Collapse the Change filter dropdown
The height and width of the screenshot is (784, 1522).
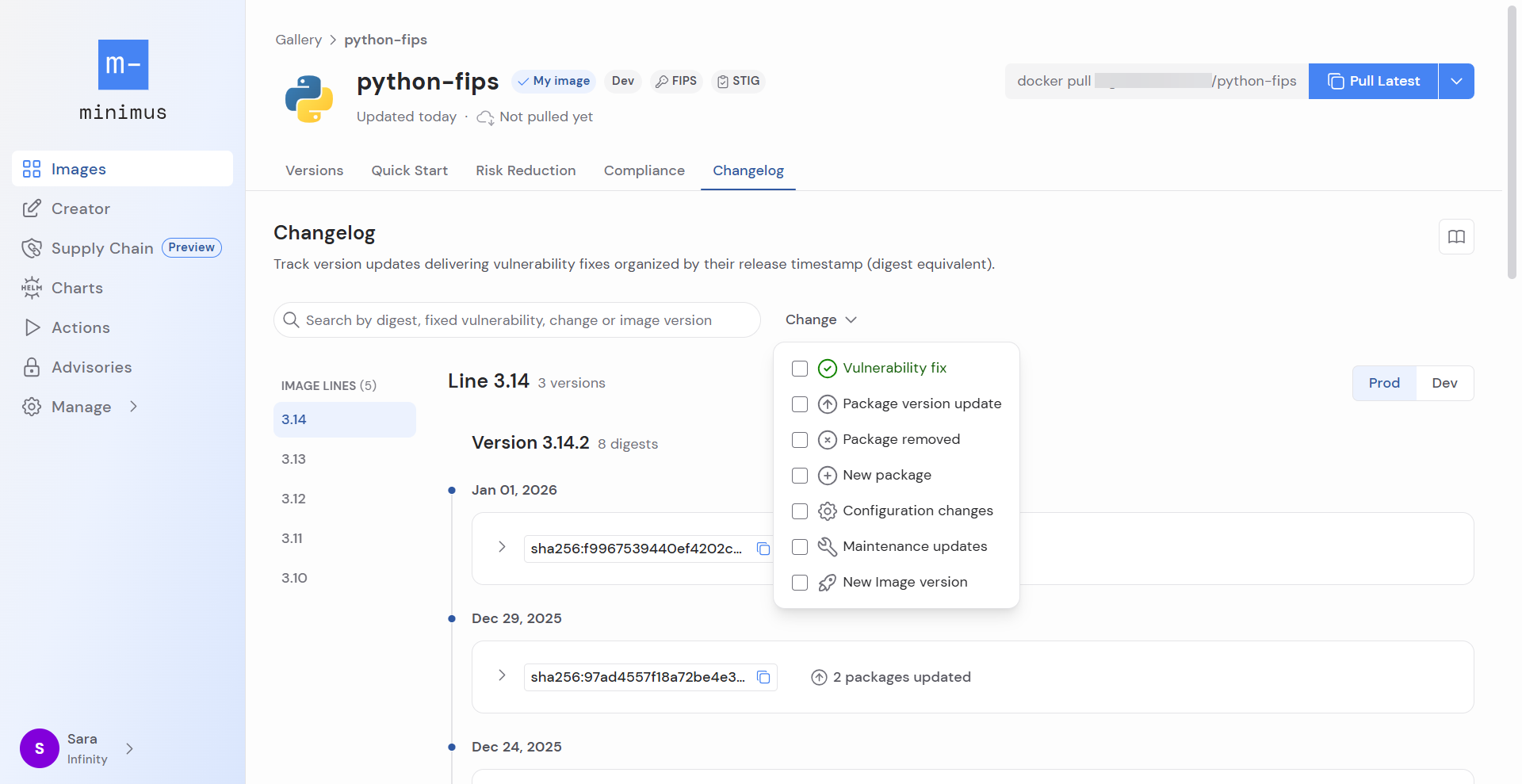[x=820, y=319]
